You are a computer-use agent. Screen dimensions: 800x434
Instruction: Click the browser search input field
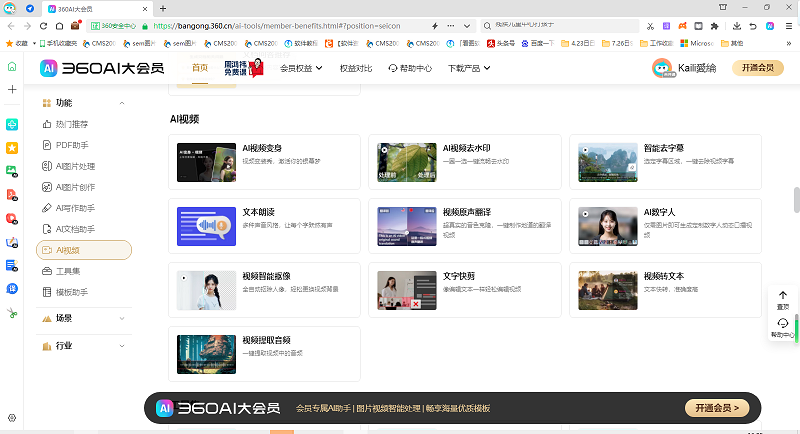coord(559,25)
